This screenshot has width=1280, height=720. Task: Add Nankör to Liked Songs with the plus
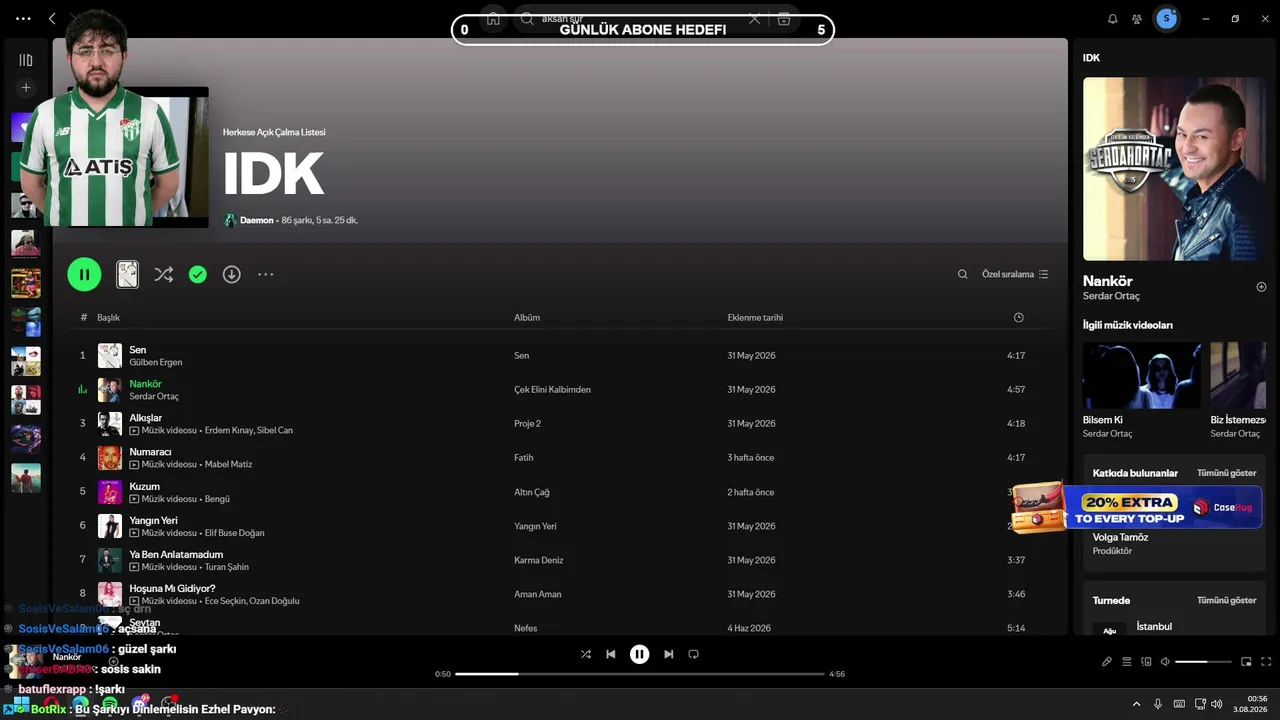point(1261,287)
